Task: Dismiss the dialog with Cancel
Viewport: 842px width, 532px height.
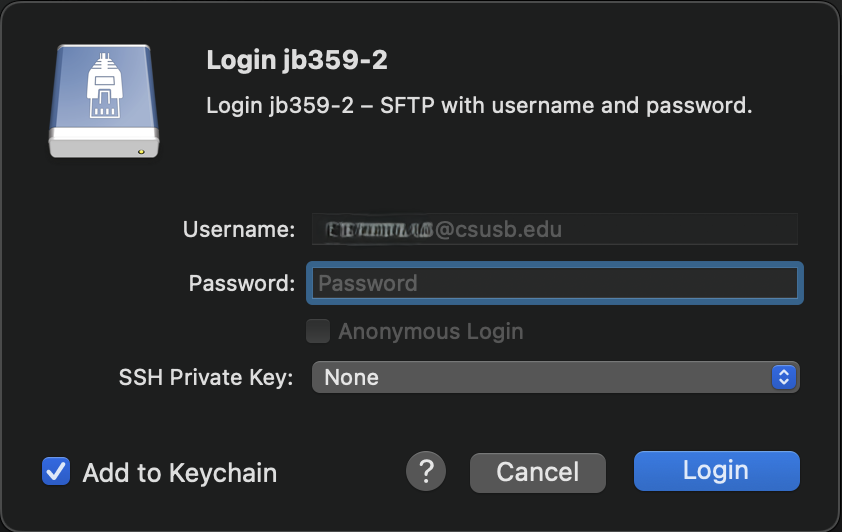Action: click(538, 472)
